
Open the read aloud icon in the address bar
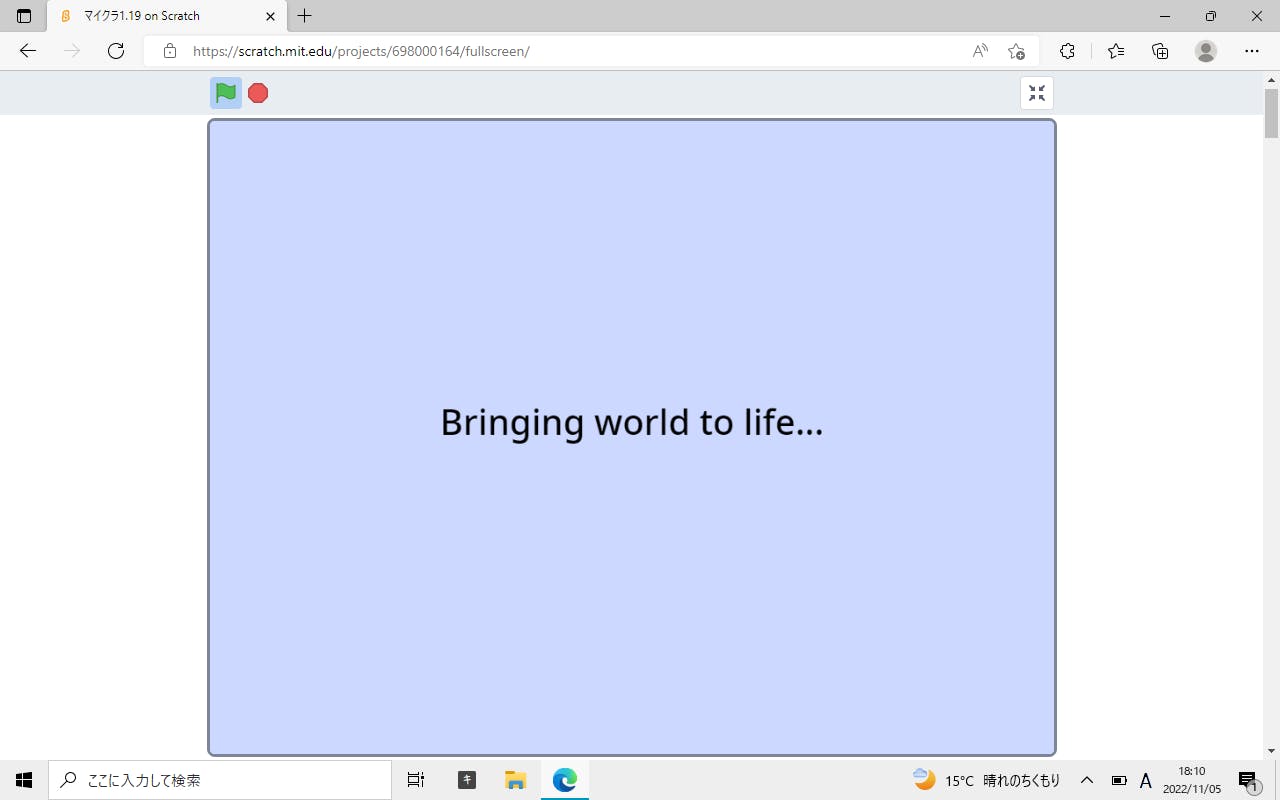[980, 51]
